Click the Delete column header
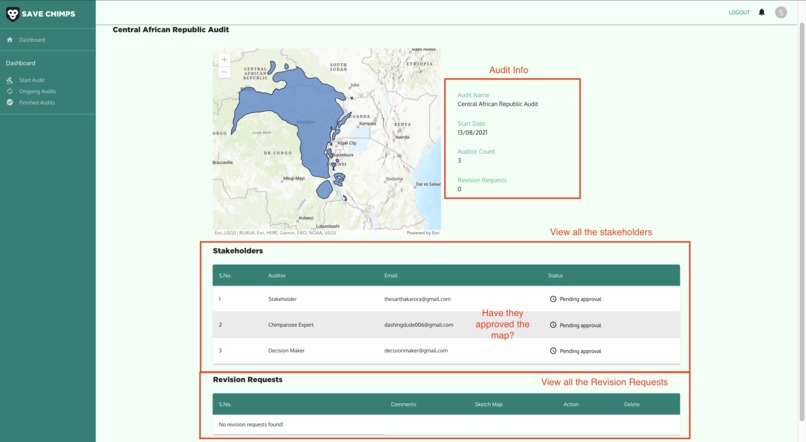The height and width of the screenshot is (442, 806). click(632, 404)
